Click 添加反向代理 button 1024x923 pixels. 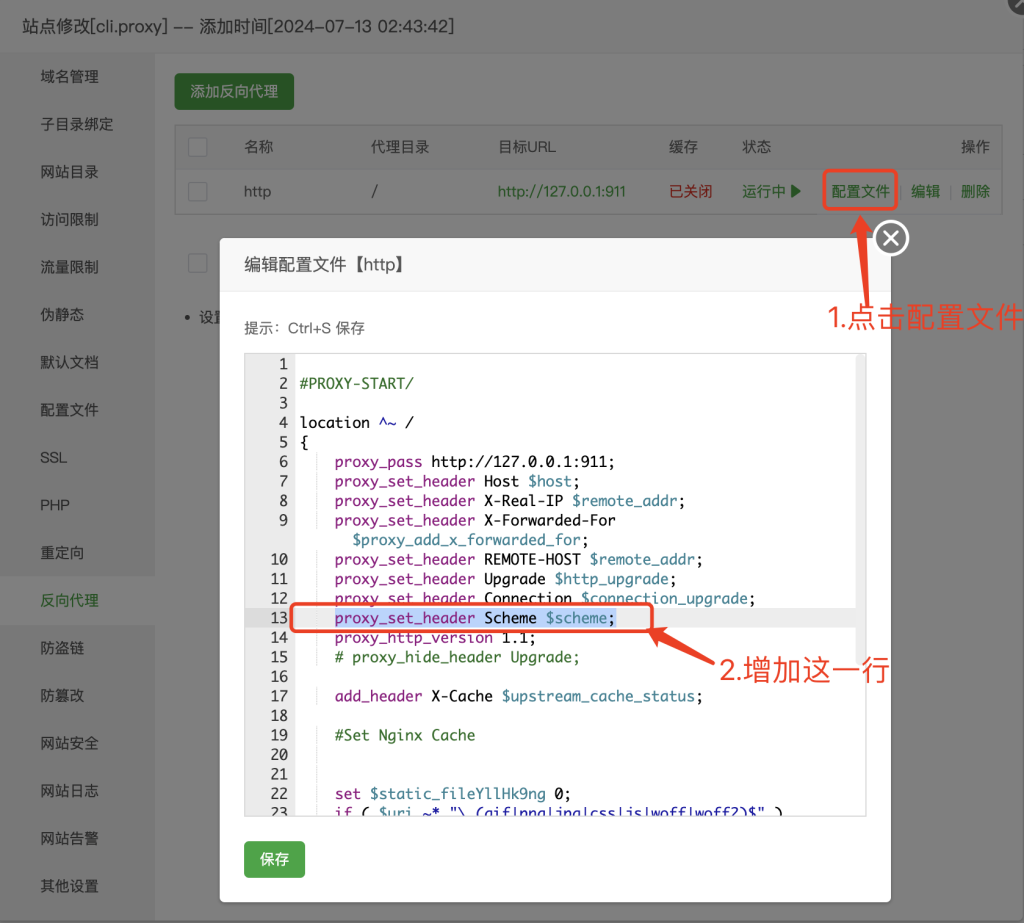click(x=234, y=91)
